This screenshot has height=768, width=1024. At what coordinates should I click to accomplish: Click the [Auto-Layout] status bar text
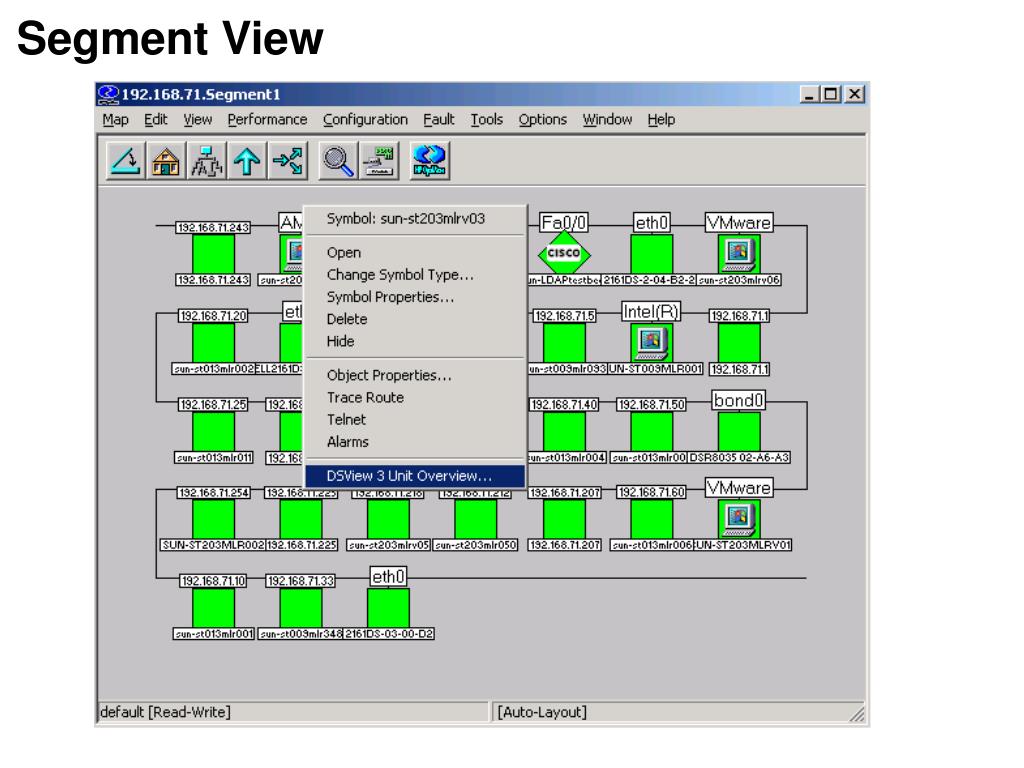coord(542,712)
